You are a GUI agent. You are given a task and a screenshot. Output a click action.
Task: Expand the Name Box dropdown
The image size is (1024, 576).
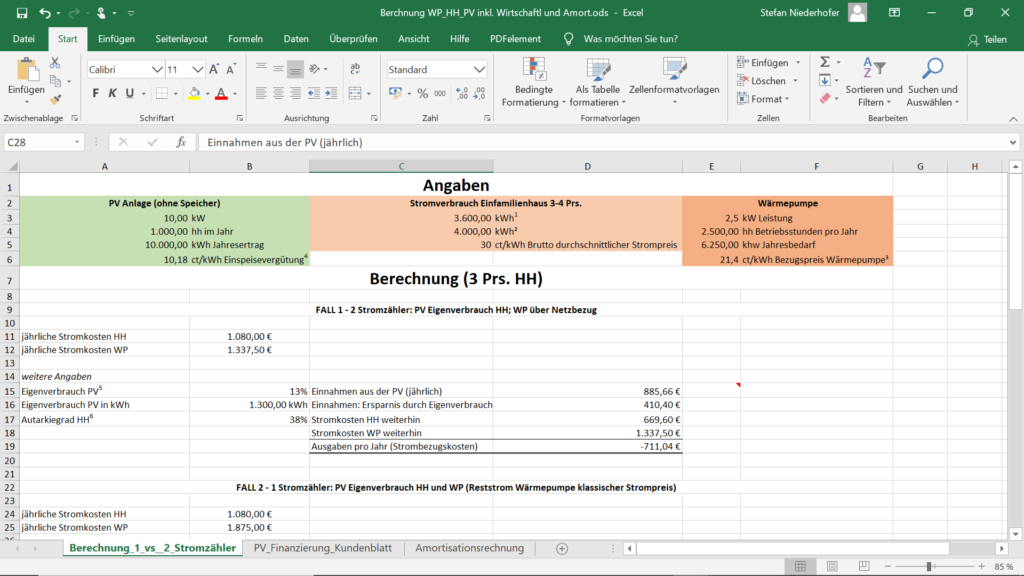(76, 142)
